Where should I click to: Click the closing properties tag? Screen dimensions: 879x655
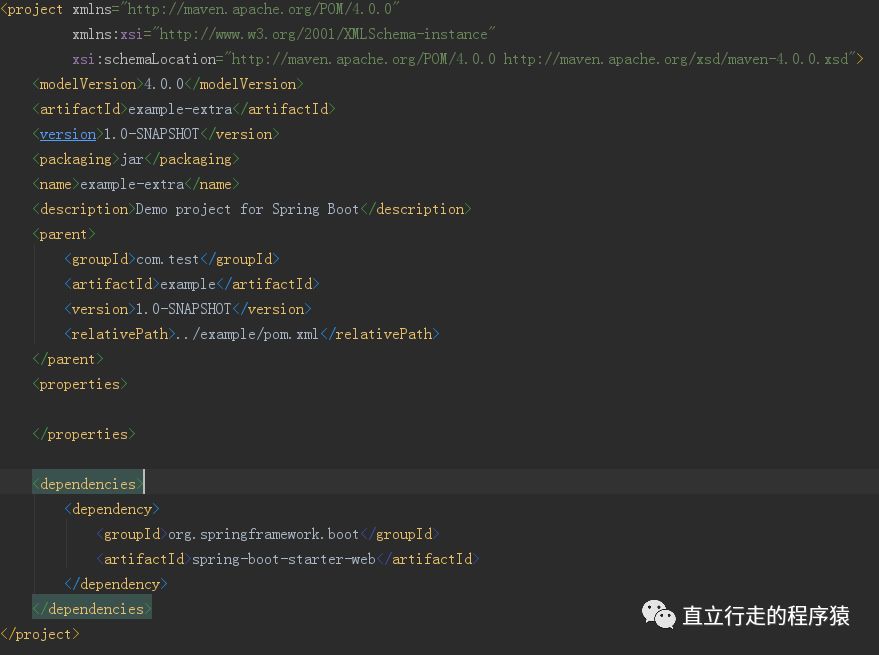pos(84,434)
